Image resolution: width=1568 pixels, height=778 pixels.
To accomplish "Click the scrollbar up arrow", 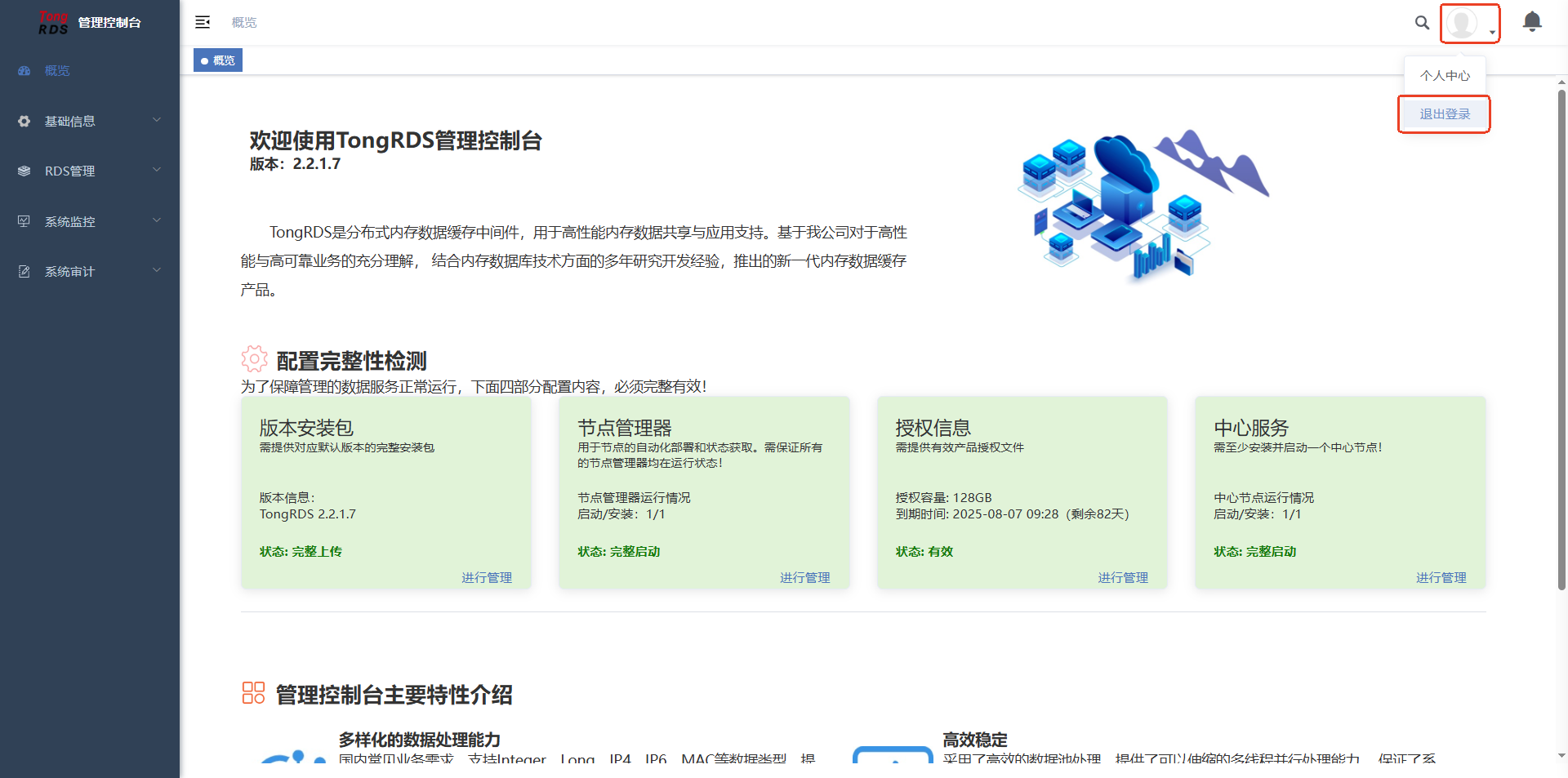I will coord(1561,82).
